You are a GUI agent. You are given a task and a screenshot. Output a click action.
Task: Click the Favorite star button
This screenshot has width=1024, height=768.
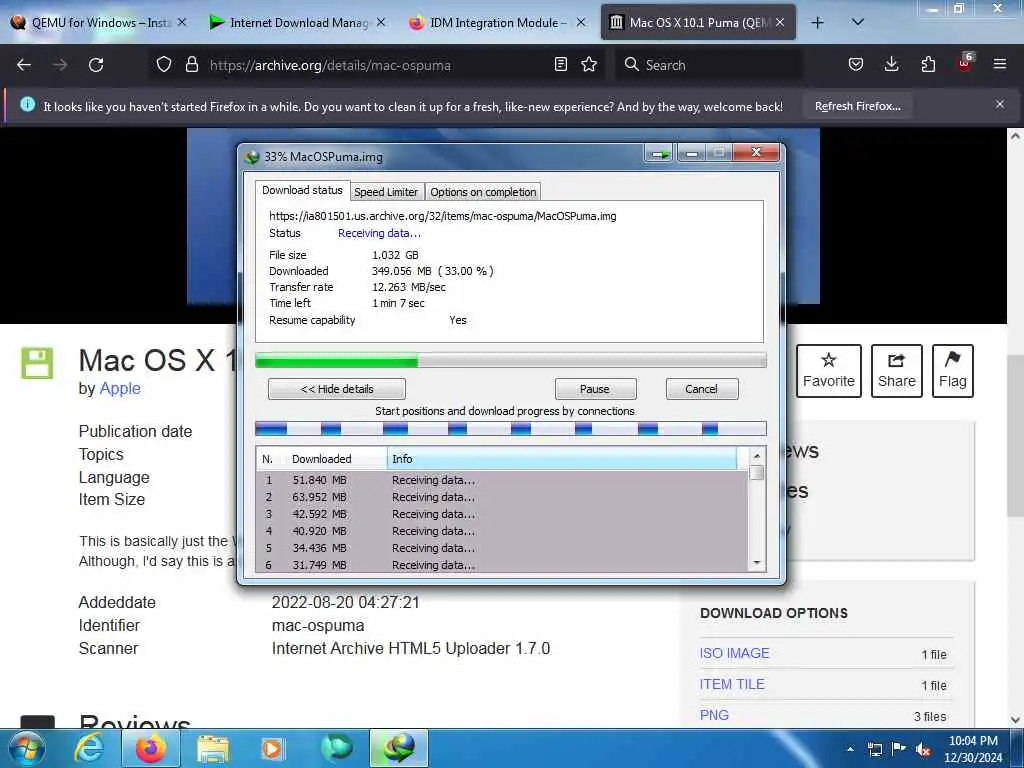pyautogui.click(x=828, y=370)
